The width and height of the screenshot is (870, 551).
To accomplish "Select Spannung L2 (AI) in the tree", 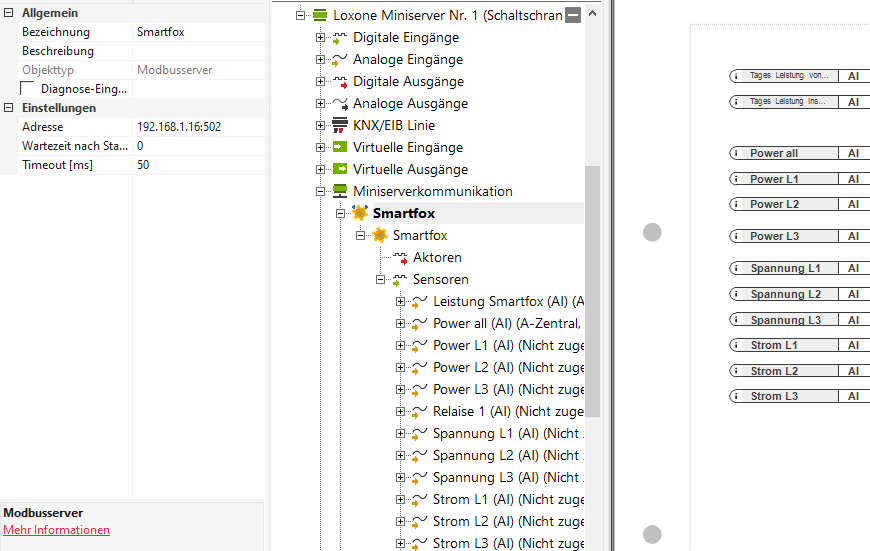I will pos(509,456).
